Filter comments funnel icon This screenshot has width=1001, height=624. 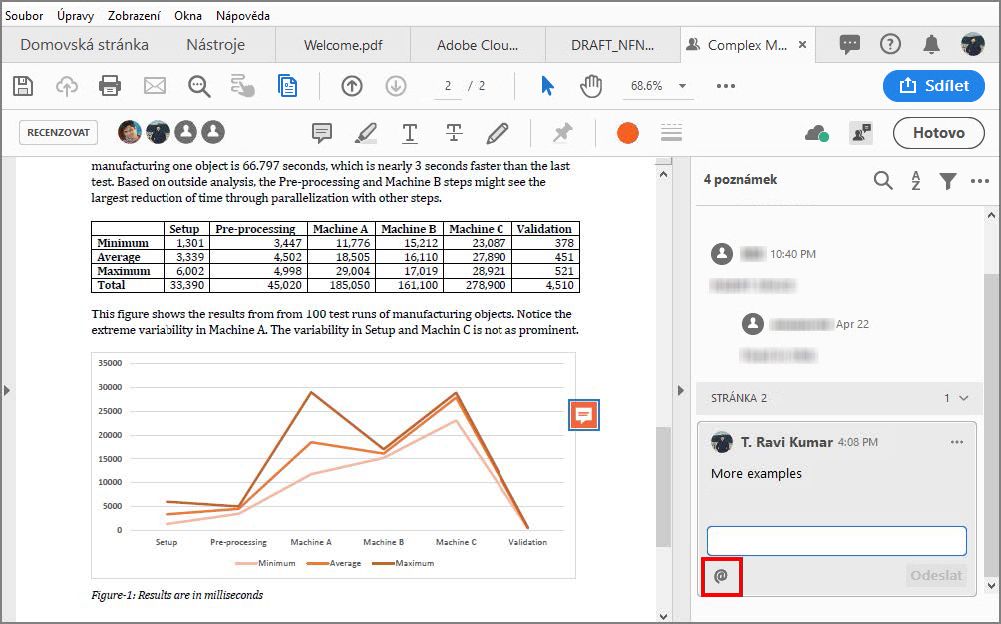(x=948, y=181)
